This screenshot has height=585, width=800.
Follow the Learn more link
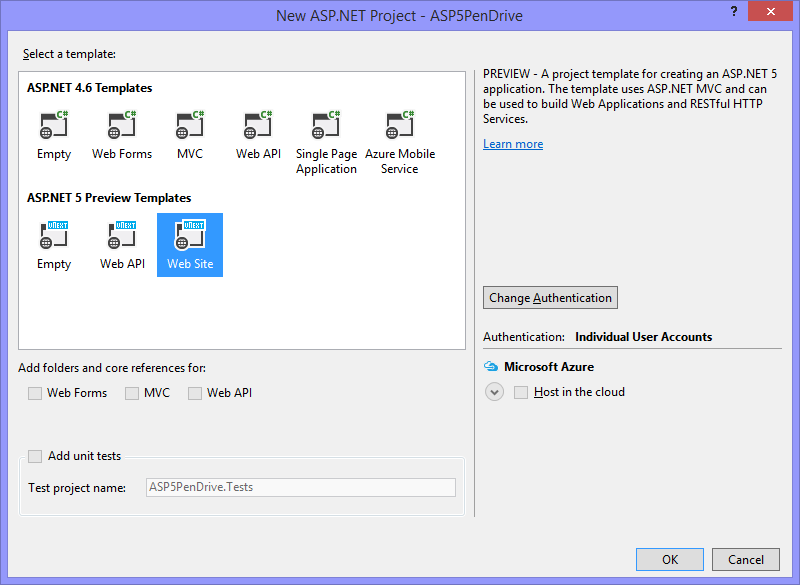coord(513,144)
